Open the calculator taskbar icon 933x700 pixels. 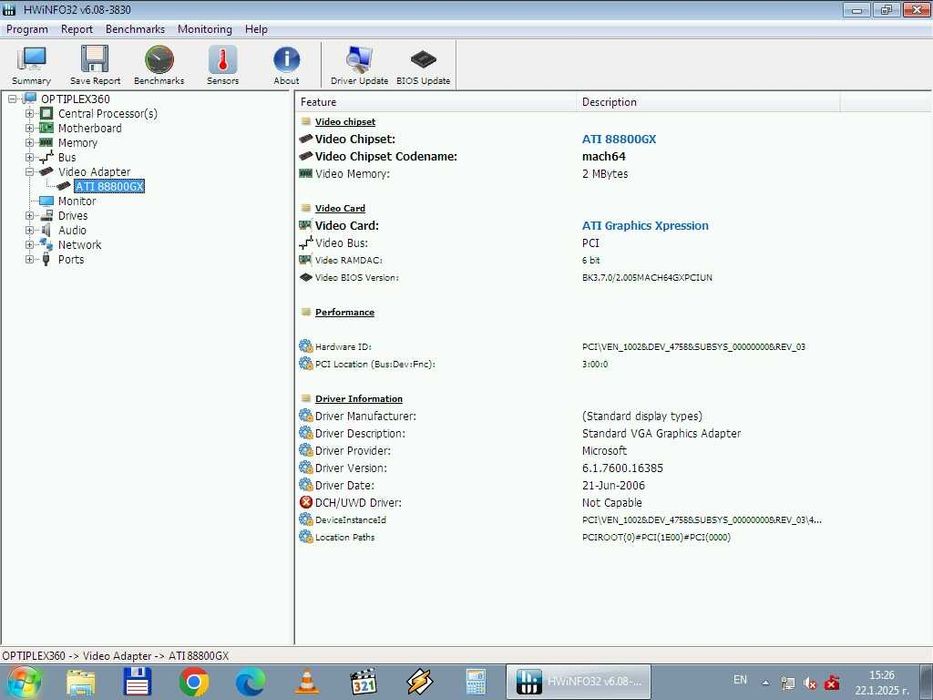point(476,682)
